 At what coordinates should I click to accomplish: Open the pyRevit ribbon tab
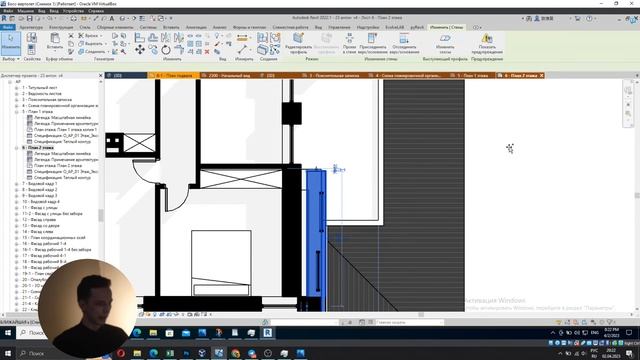click(x=417, y=27)
